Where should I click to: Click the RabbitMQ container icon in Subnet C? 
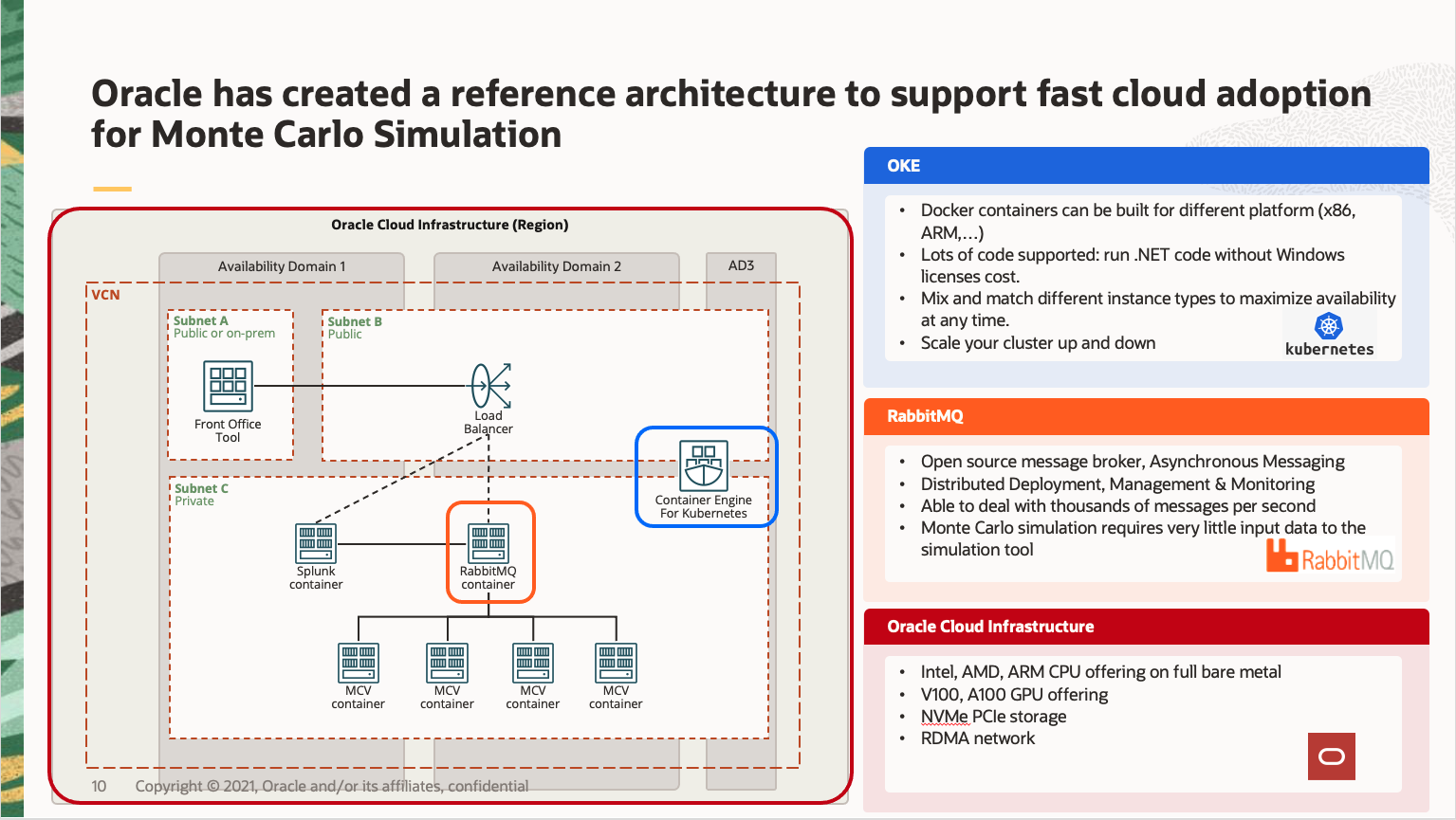coord(488,543)
